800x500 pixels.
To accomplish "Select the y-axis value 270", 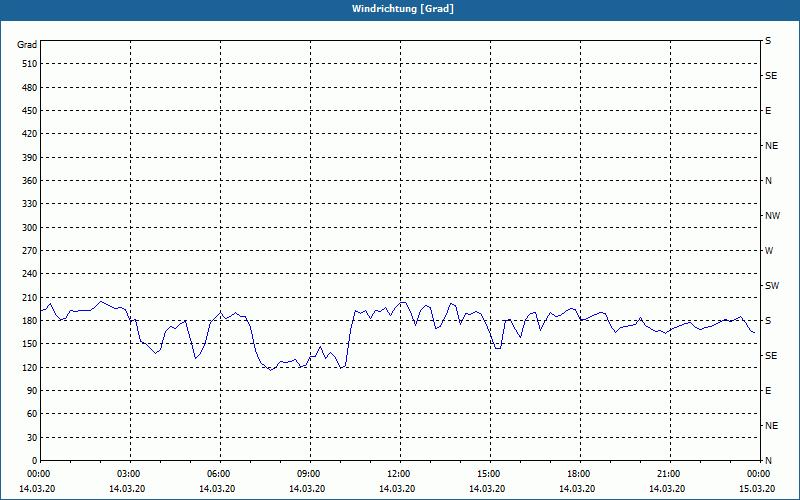I will pos(30,251).
